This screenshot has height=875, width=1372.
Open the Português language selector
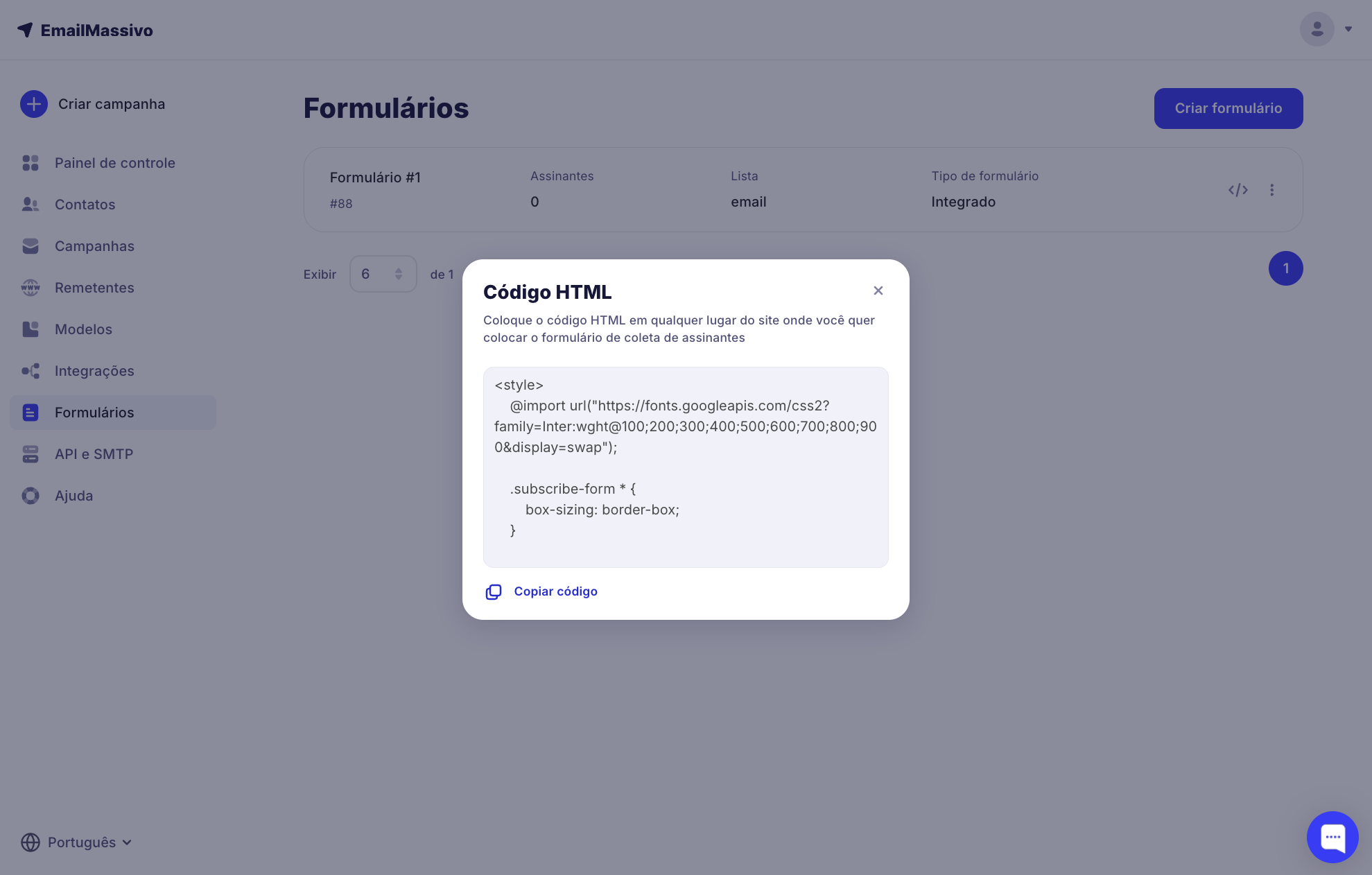pos(89,842)
